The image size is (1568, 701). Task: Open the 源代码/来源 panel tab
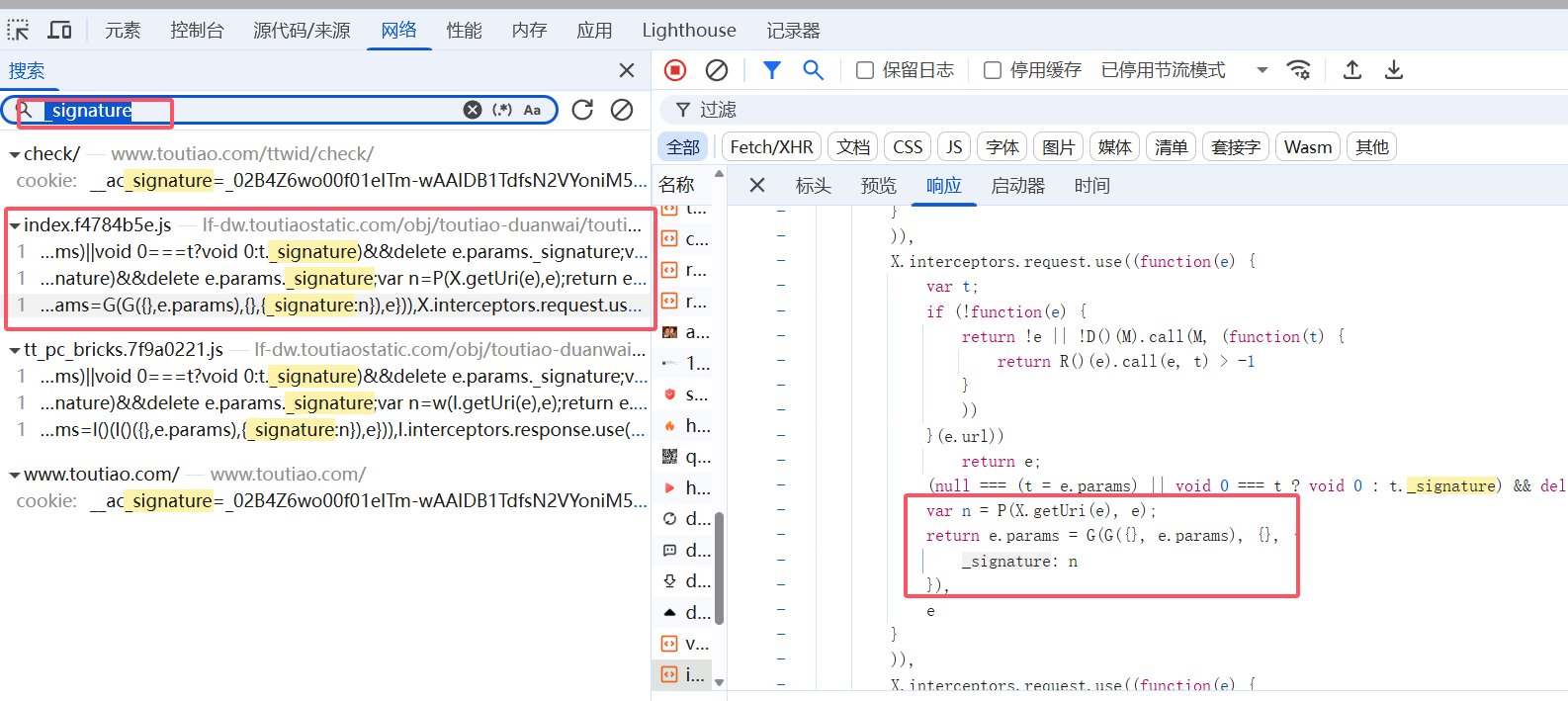click(x=302, y=31)
